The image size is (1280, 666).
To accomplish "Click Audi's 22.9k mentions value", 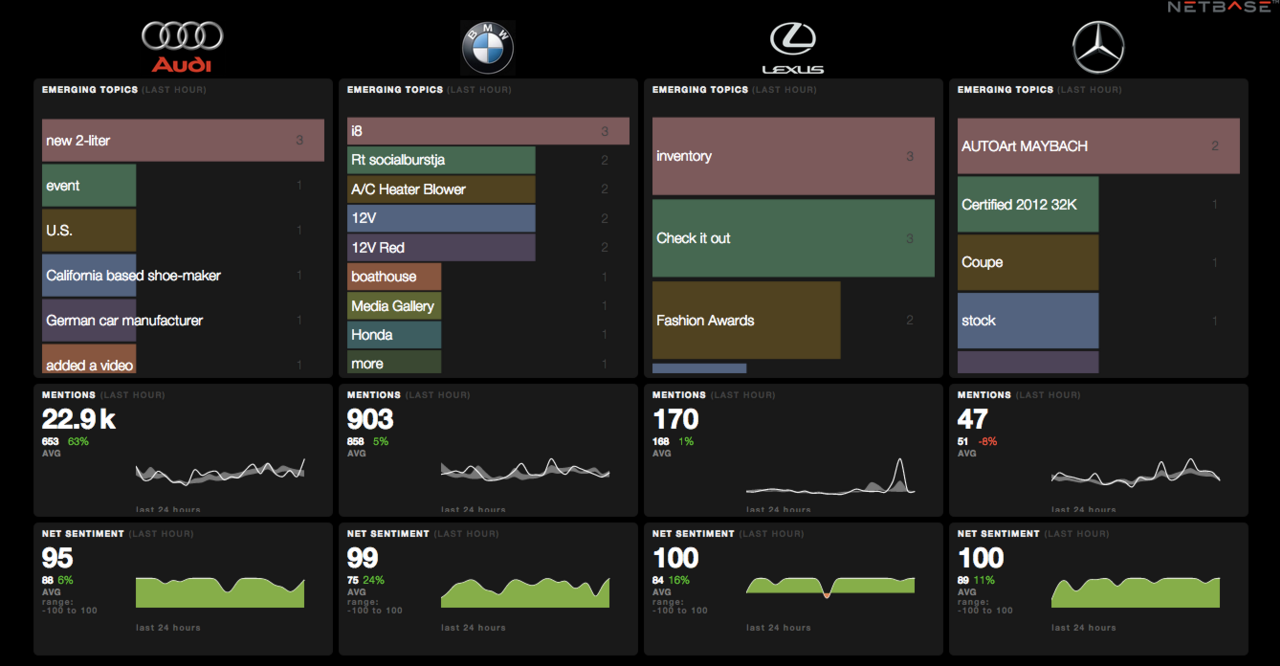I will (79, 419).
